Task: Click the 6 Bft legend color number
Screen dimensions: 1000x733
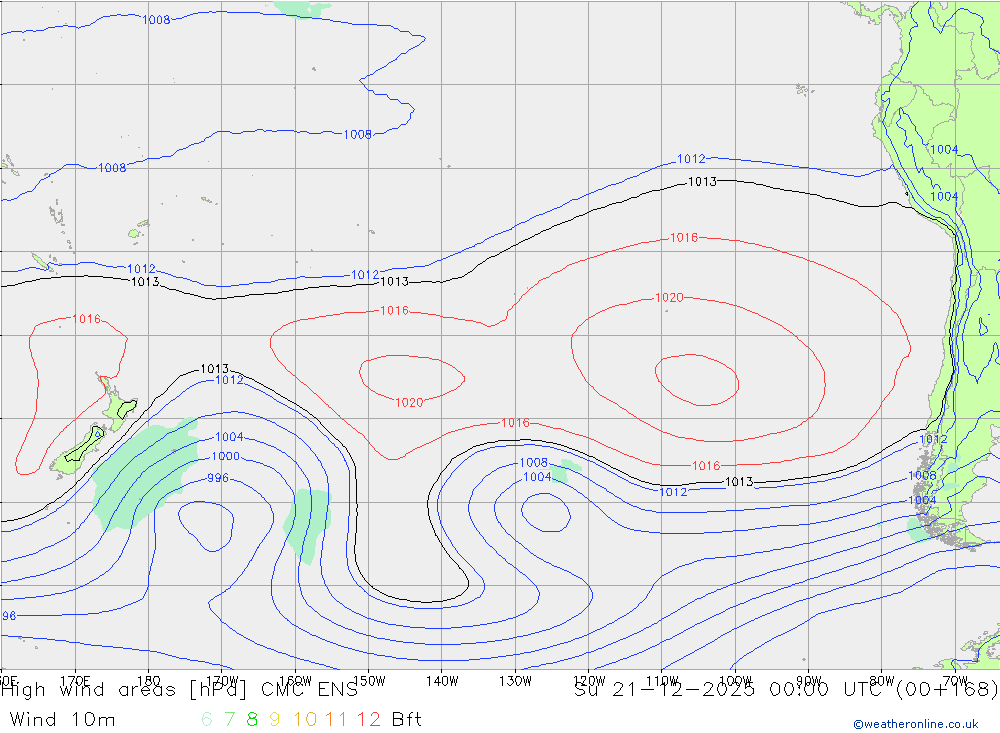Action: coord(206,719)
